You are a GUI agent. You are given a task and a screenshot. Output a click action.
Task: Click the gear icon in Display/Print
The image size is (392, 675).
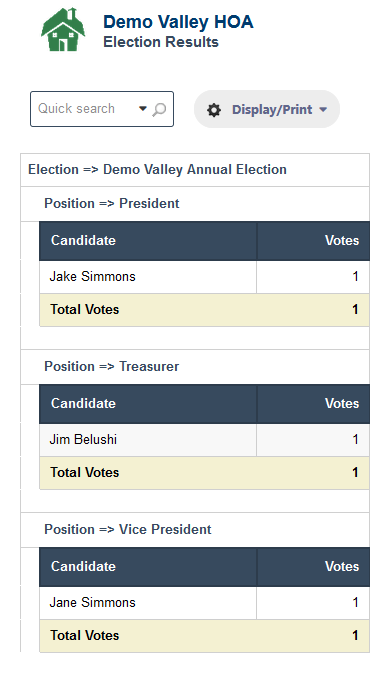214,110
